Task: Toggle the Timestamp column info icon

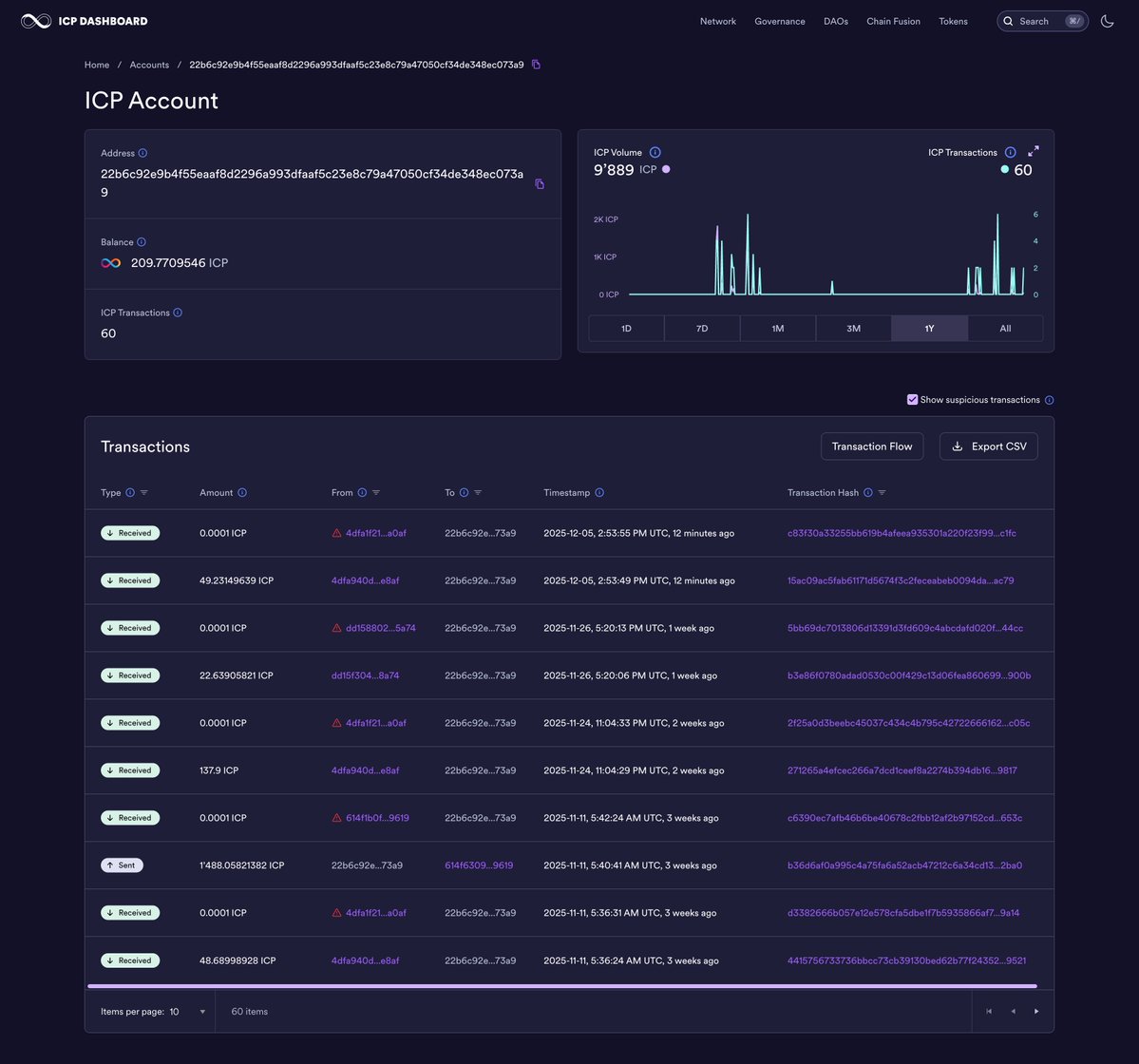Action: click(x=600, y=492)
